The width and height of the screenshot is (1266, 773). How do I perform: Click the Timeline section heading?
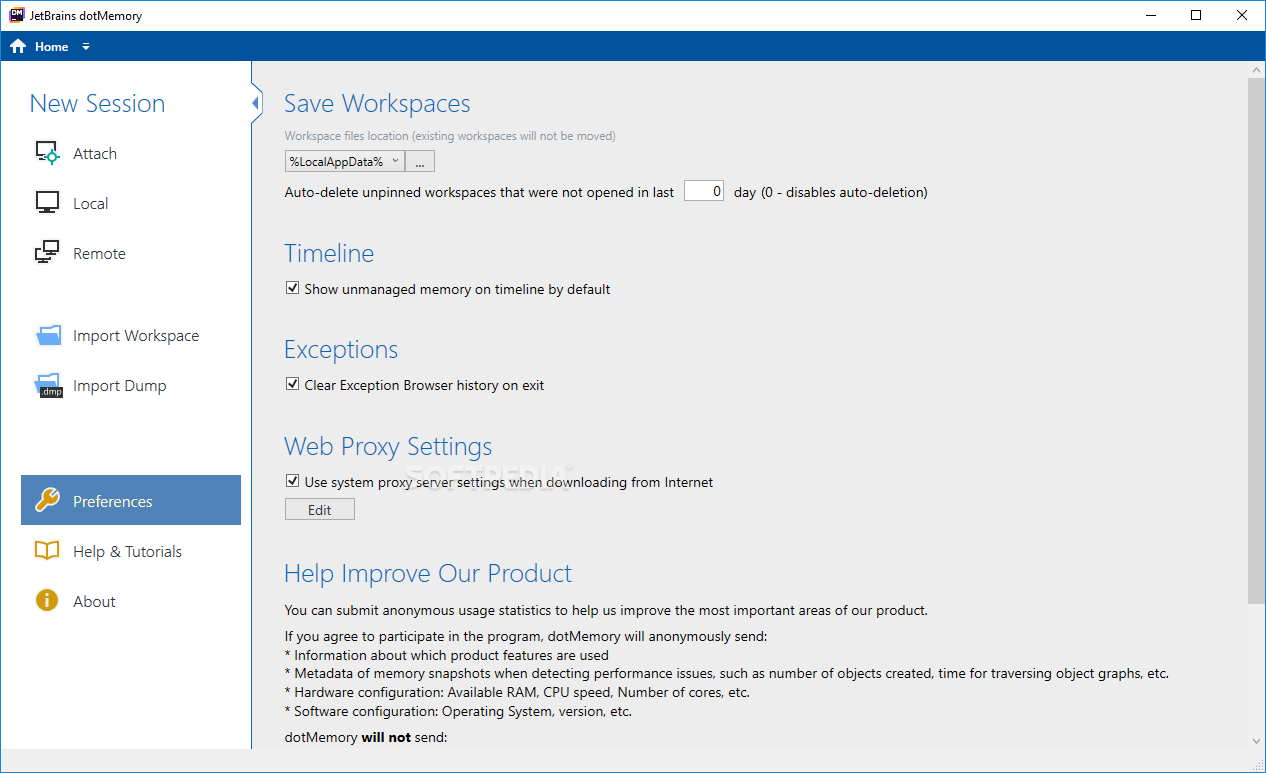[x=329, y=253]
